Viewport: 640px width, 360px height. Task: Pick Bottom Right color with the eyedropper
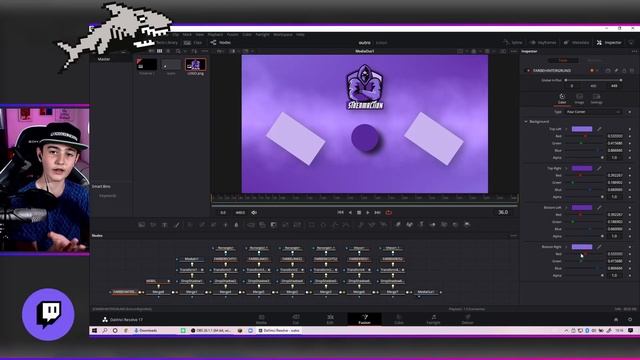(599, 247)
